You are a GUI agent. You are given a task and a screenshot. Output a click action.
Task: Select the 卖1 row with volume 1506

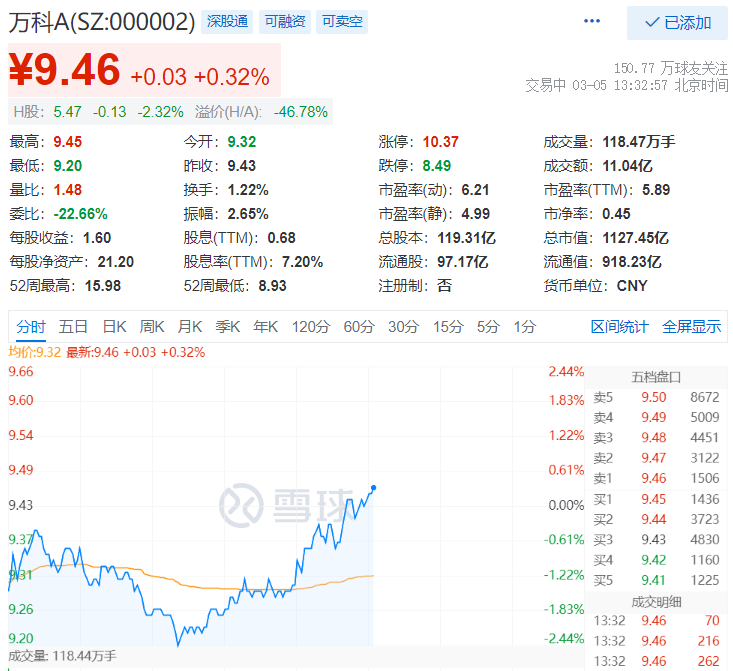(x=656, y=478)
